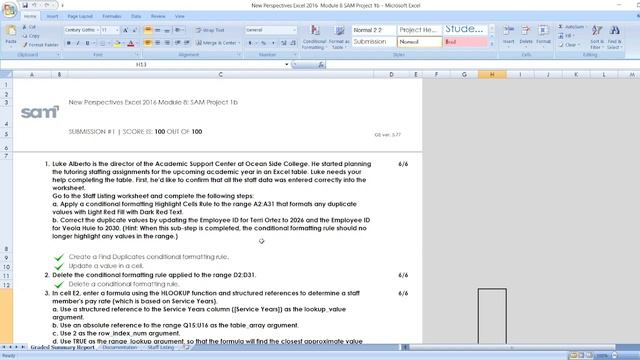Open the font size dropdown
The width and height of the screenshot is (640, 360).
[x=117, y=30]
